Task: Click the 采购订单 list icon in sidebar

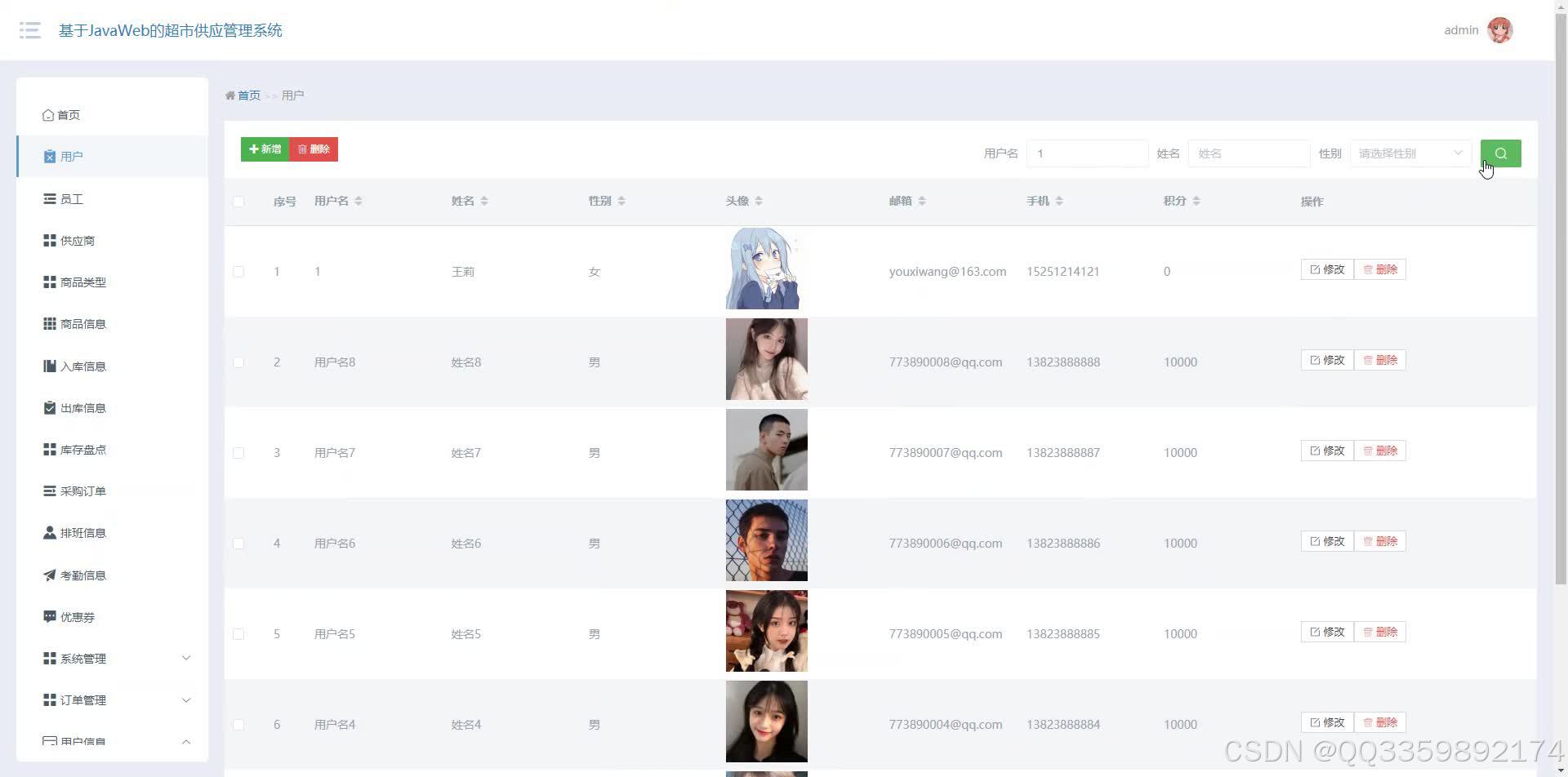Action: (x=50, y=491)
